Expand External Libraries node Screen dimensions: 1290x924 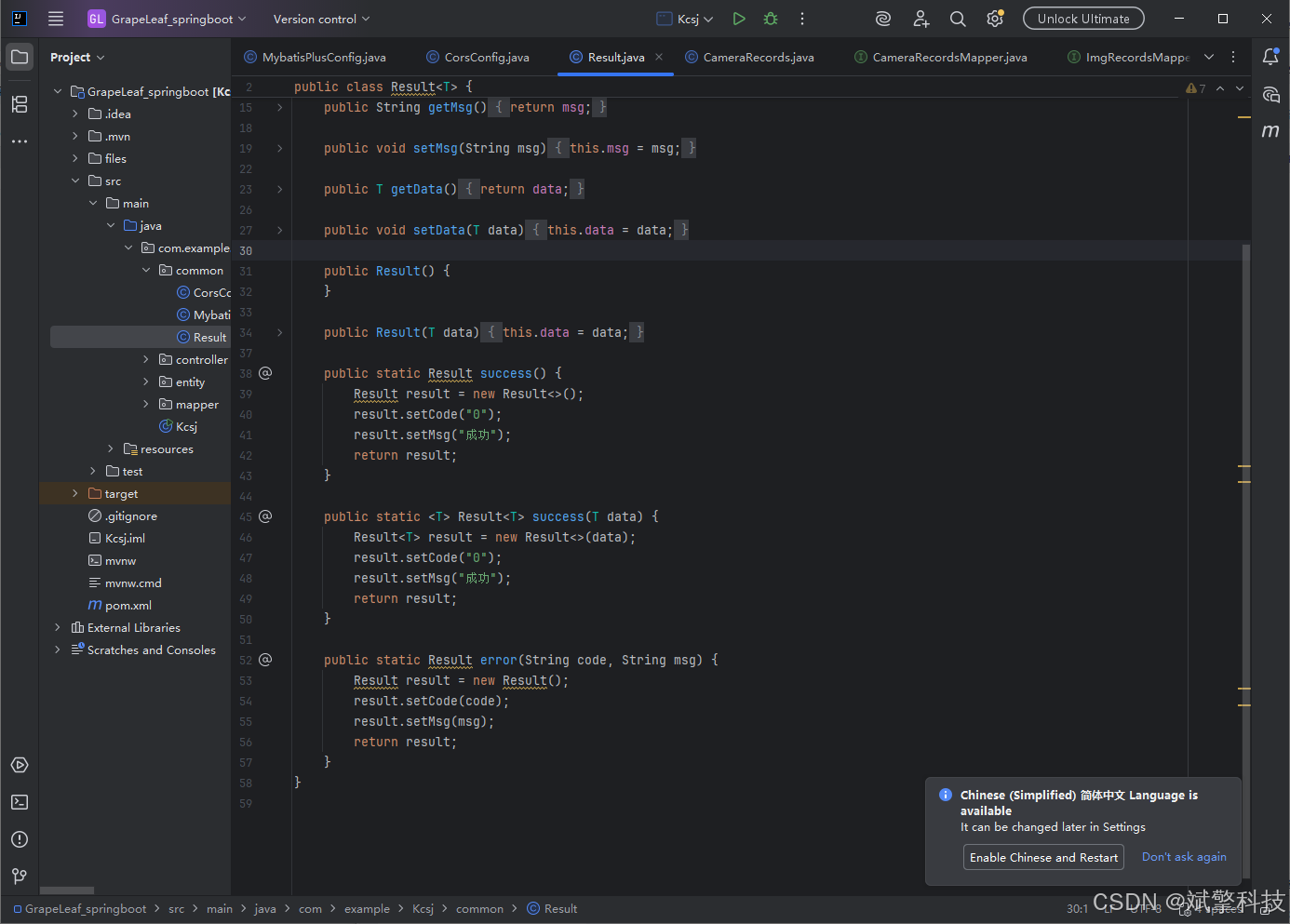pos(58,627)
